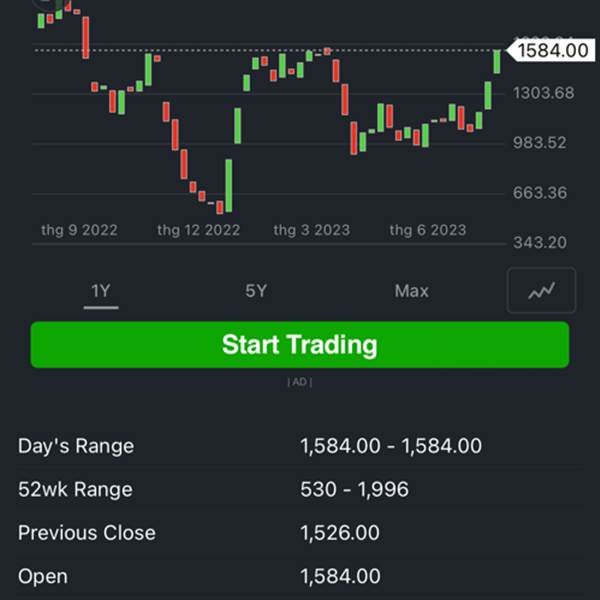Select the Max time range tab
Viewport: 600px width, 600px height.
[x=412, y=291]
